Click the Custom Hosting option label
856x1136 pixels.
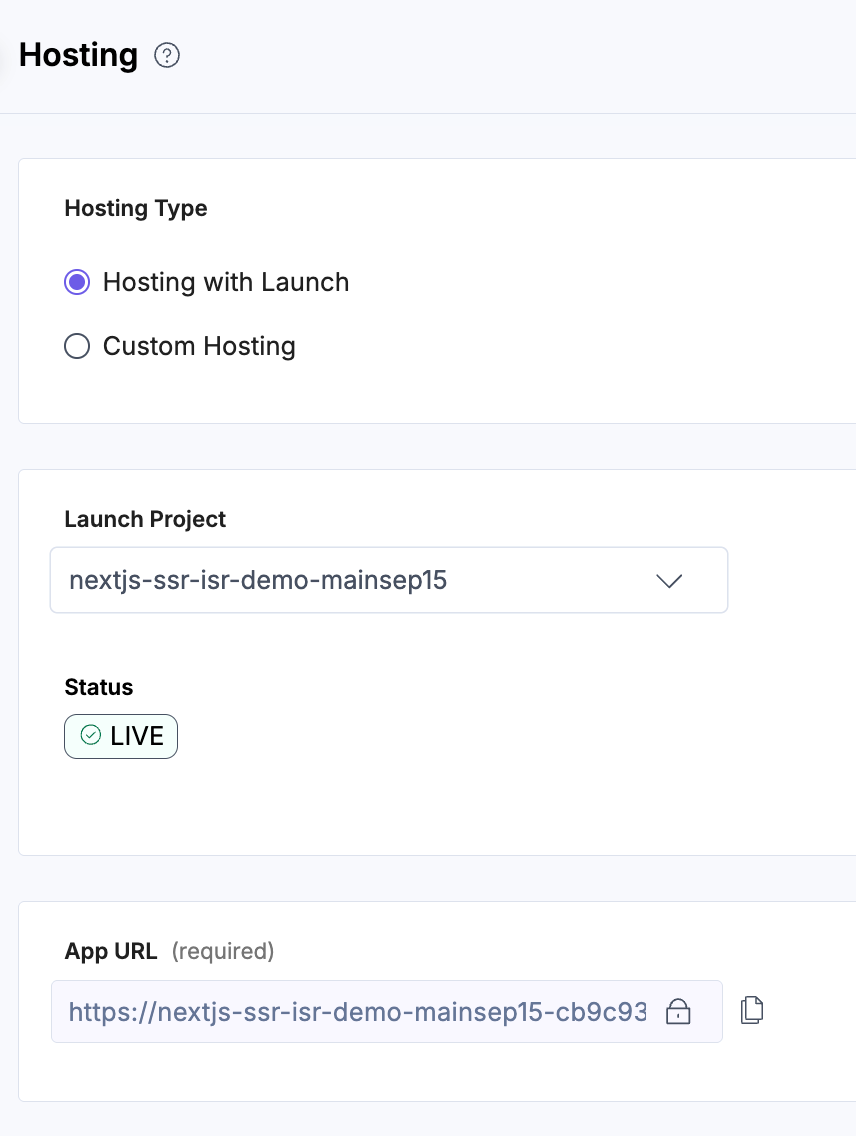199,346
